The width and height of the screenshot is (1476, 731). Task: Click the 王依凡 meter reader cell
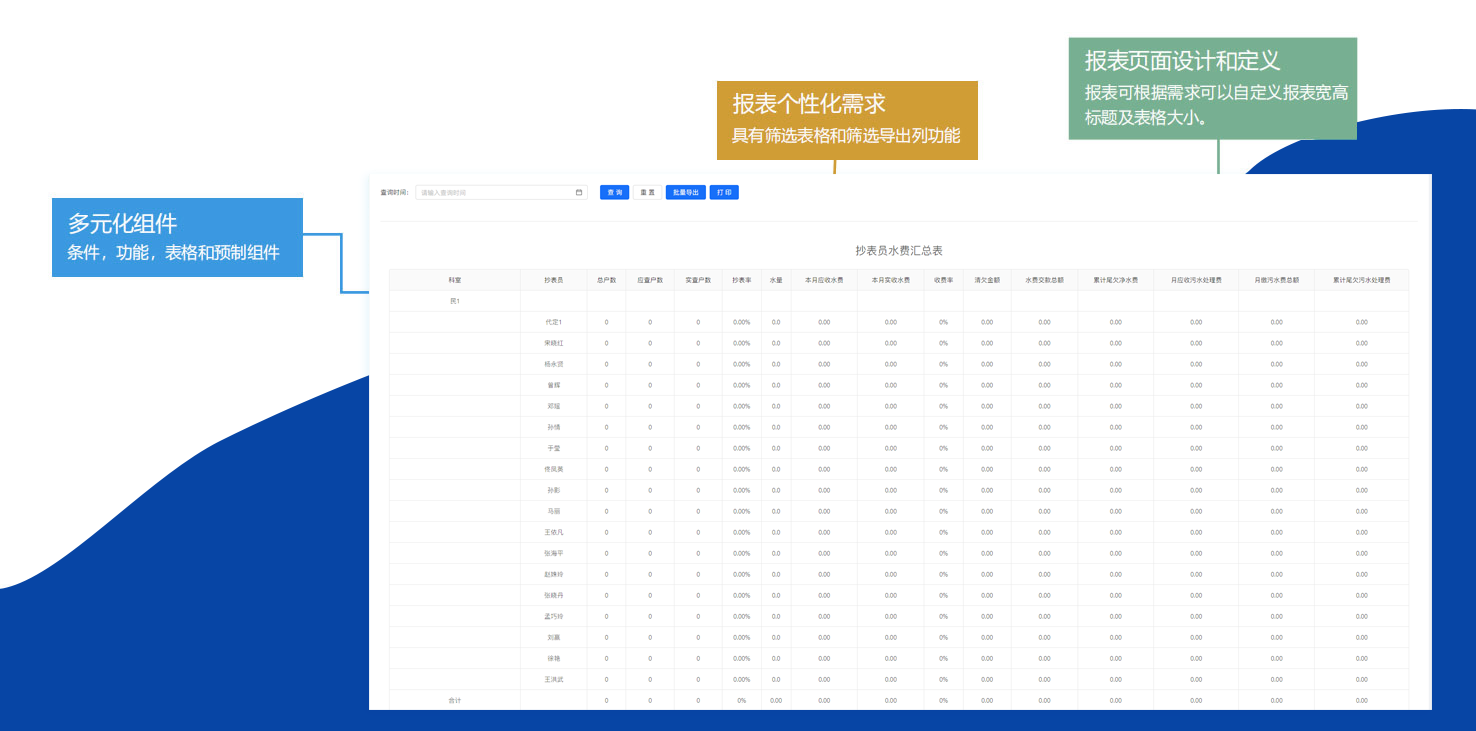point(553,532)
